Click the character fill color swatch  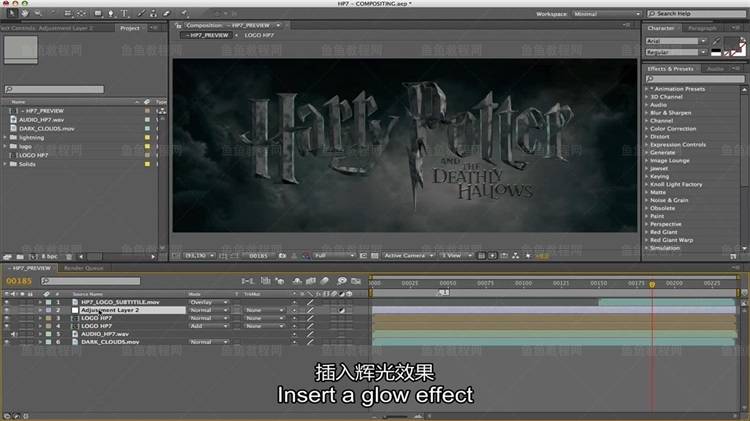point(730,43)
